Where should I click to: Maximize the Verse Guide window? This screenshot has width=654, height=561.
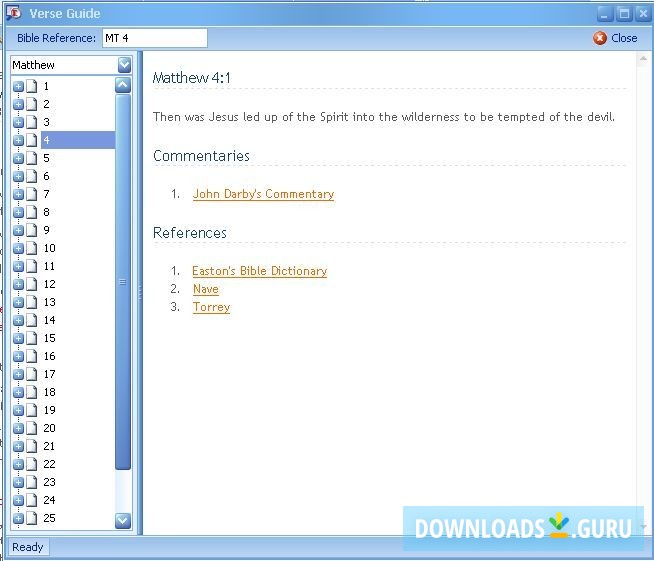624,14
